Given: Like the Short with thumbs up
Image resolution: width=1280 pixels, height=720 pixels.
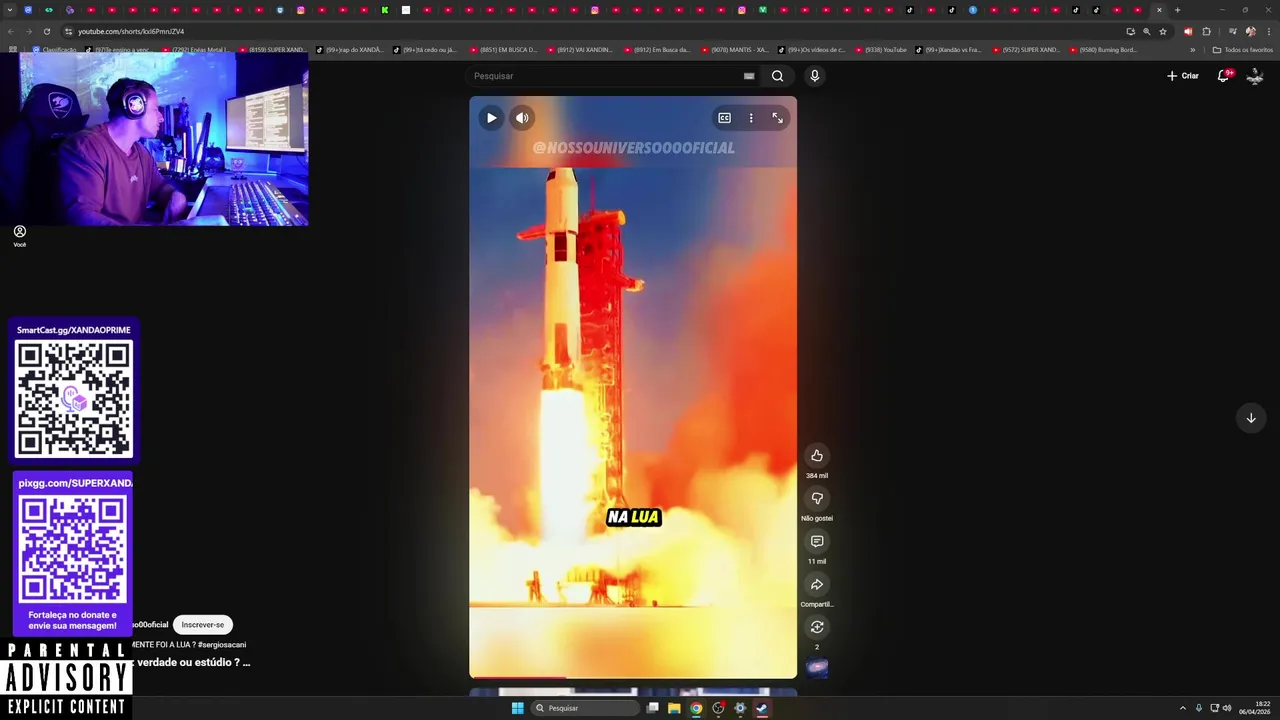Looking at the screenshot, I should (x=817, y=455).
